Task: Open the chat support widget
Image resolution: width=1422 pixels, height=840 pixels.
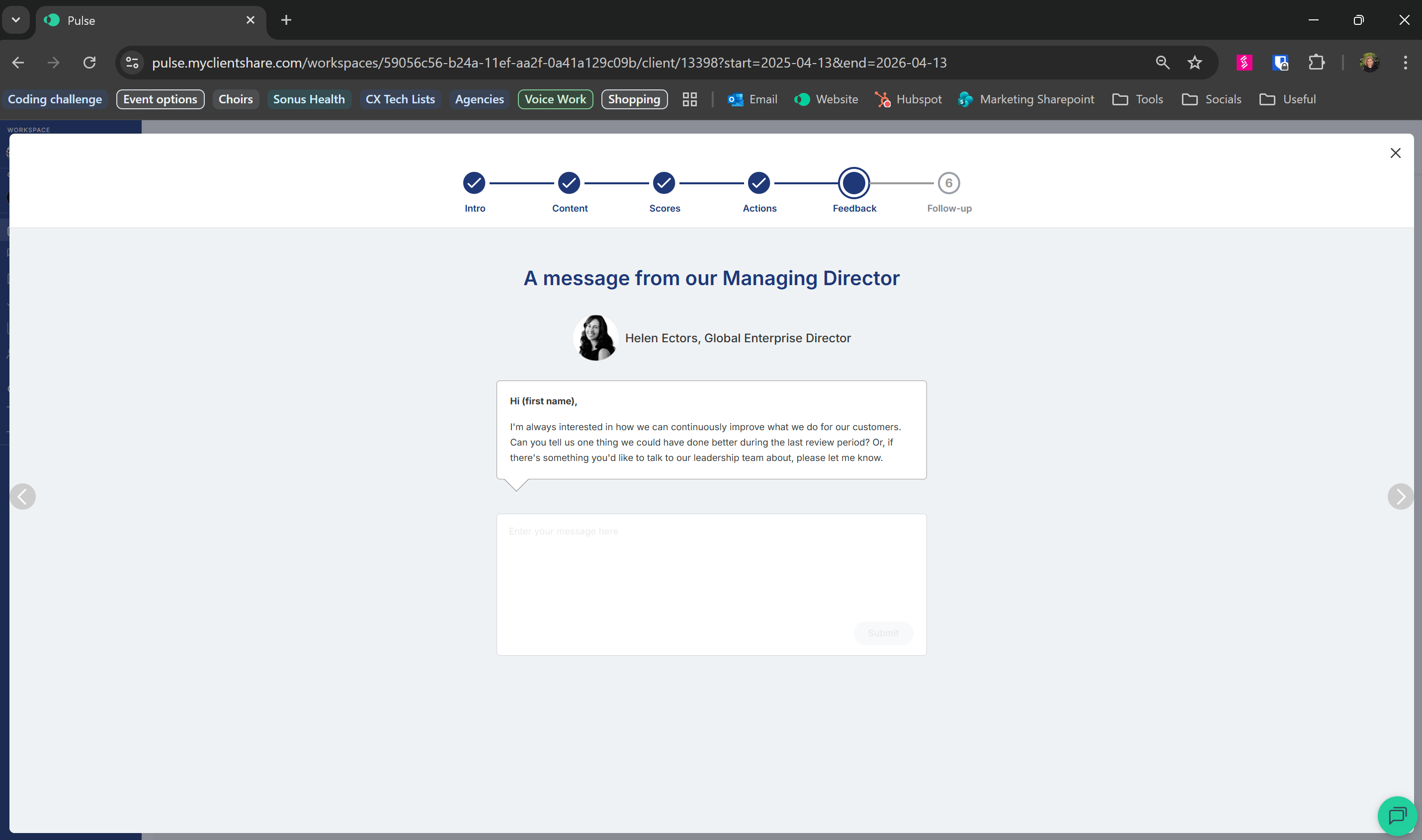Action: 1397,815
